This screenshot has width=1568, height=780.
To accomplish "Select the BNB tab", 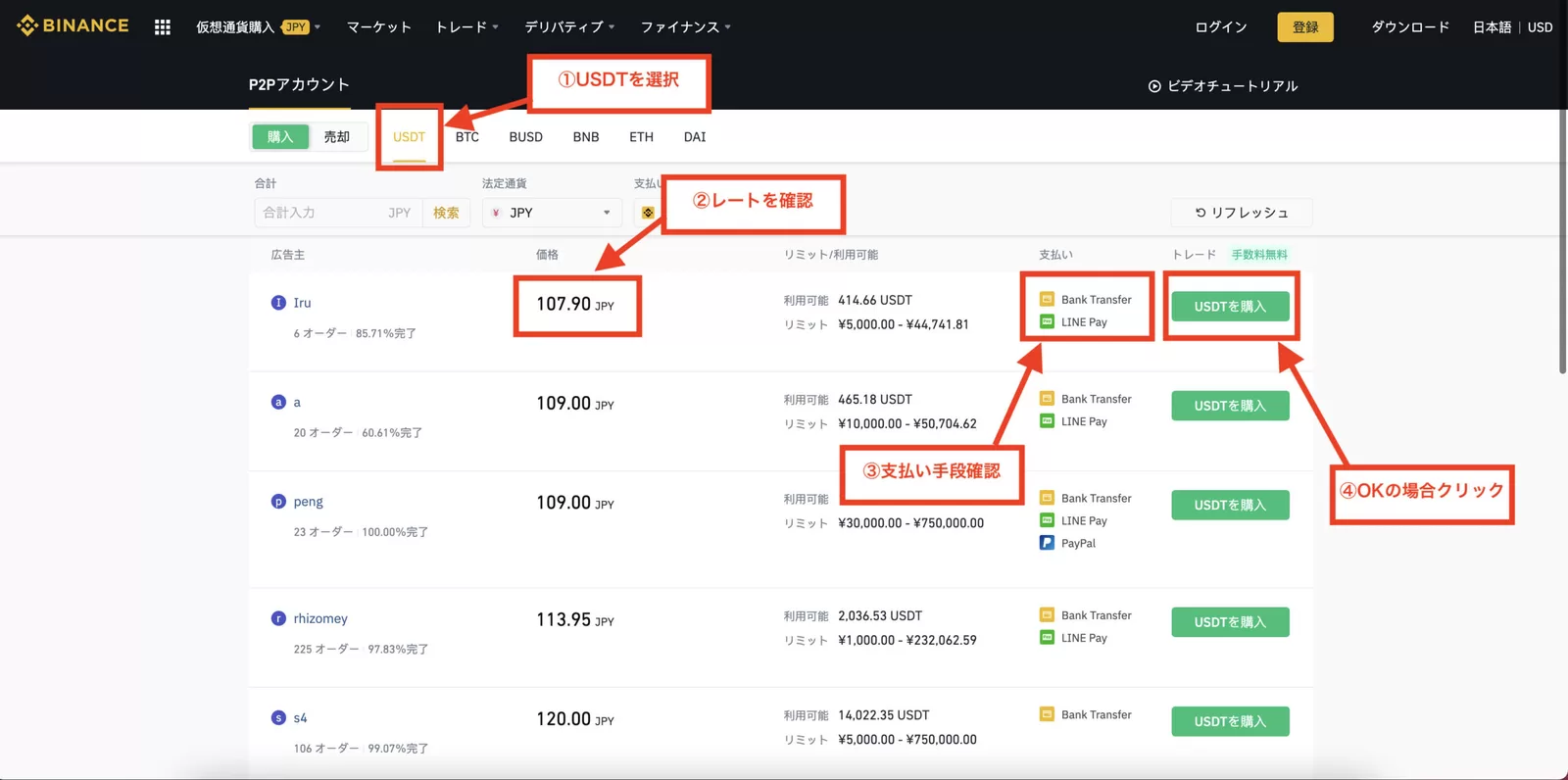I will tap(586, 137).
